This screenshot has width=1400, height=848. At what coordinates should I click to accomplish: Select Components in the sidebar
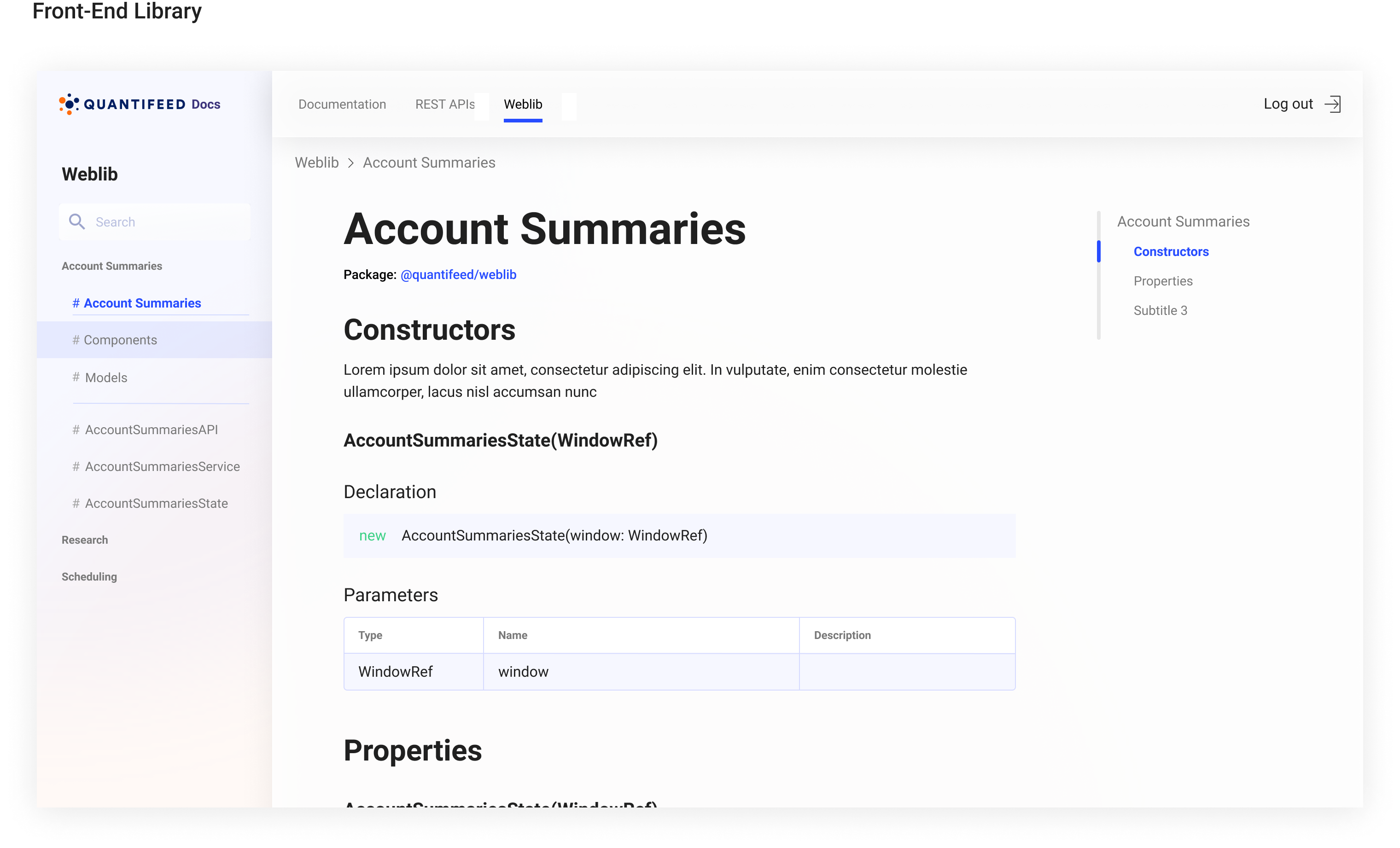coord(120,340)
